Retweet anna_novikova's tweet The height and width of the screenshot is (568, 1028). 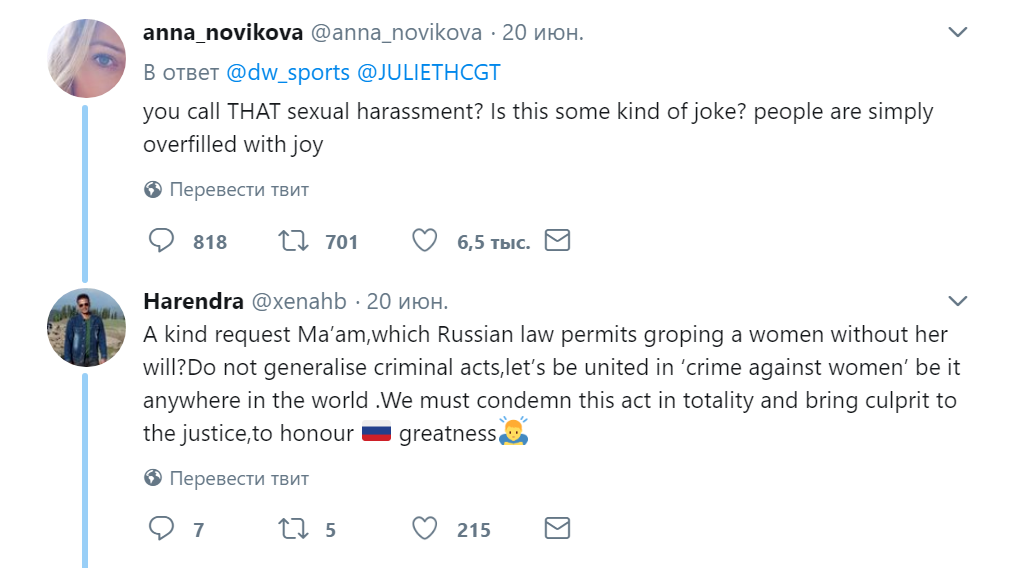(293, 241)
